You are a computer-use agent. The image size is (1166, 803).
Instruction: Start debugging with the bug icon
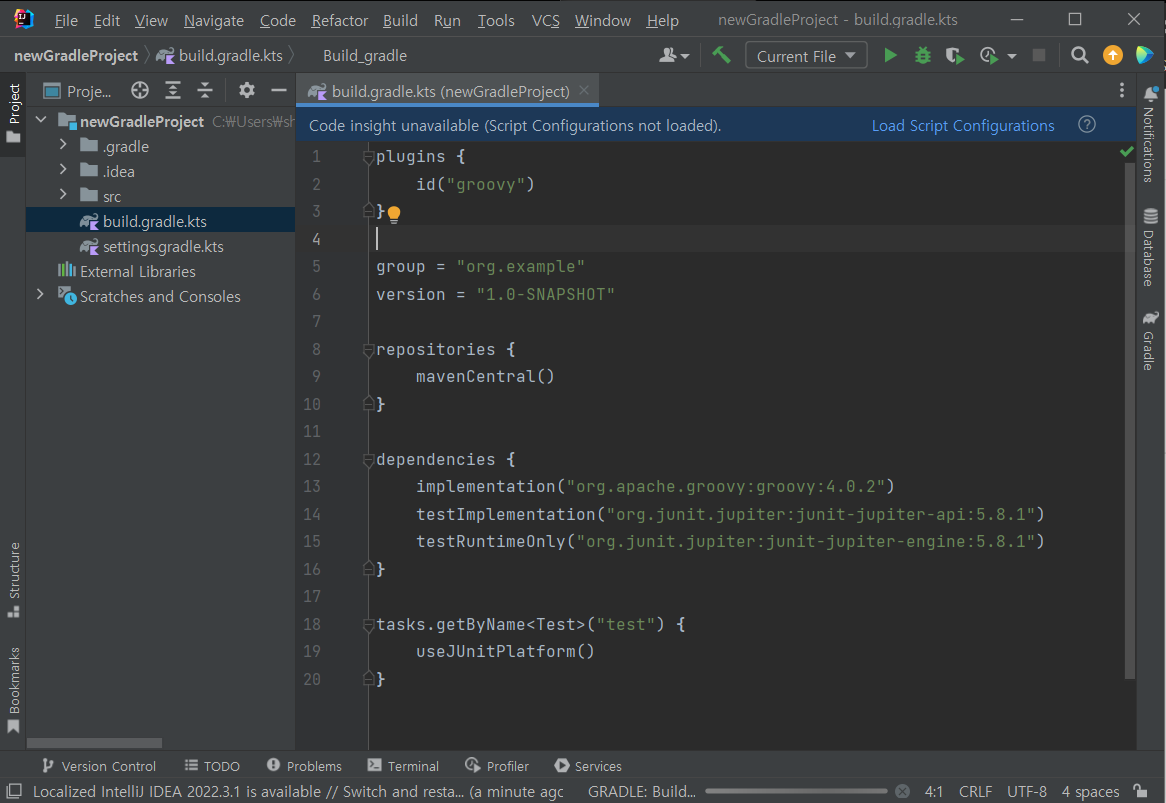922,55
